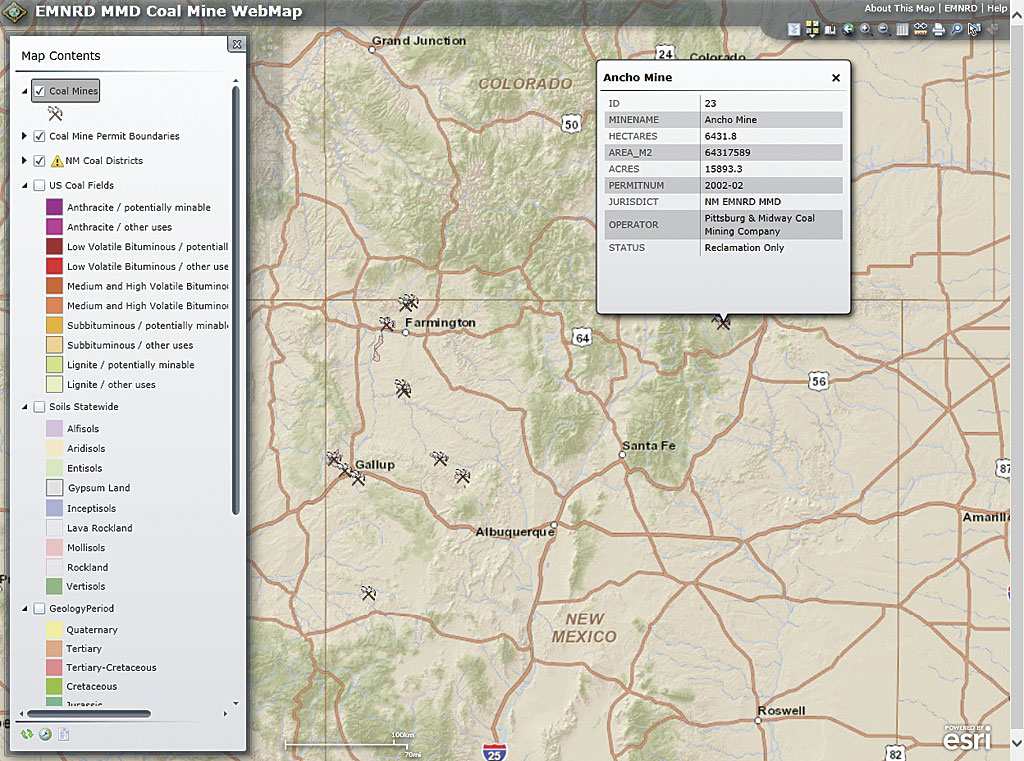Click the PERMITNUM value 2002-02
The image size is (1024, 761).
(724, 186)
